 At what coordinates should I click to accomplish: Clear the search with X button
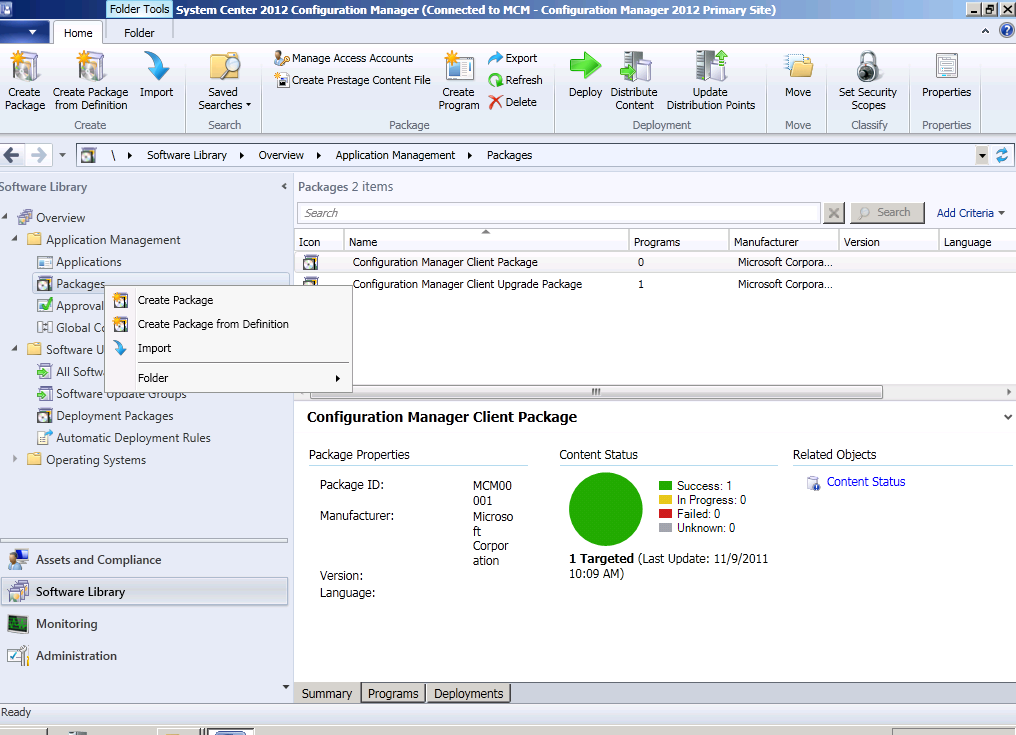coord(834,213)
